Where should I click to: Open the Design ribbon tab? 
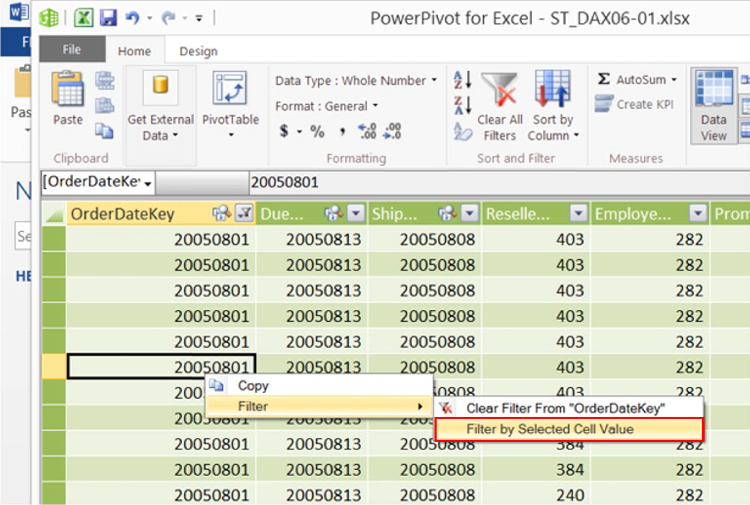tap(198, 52)
